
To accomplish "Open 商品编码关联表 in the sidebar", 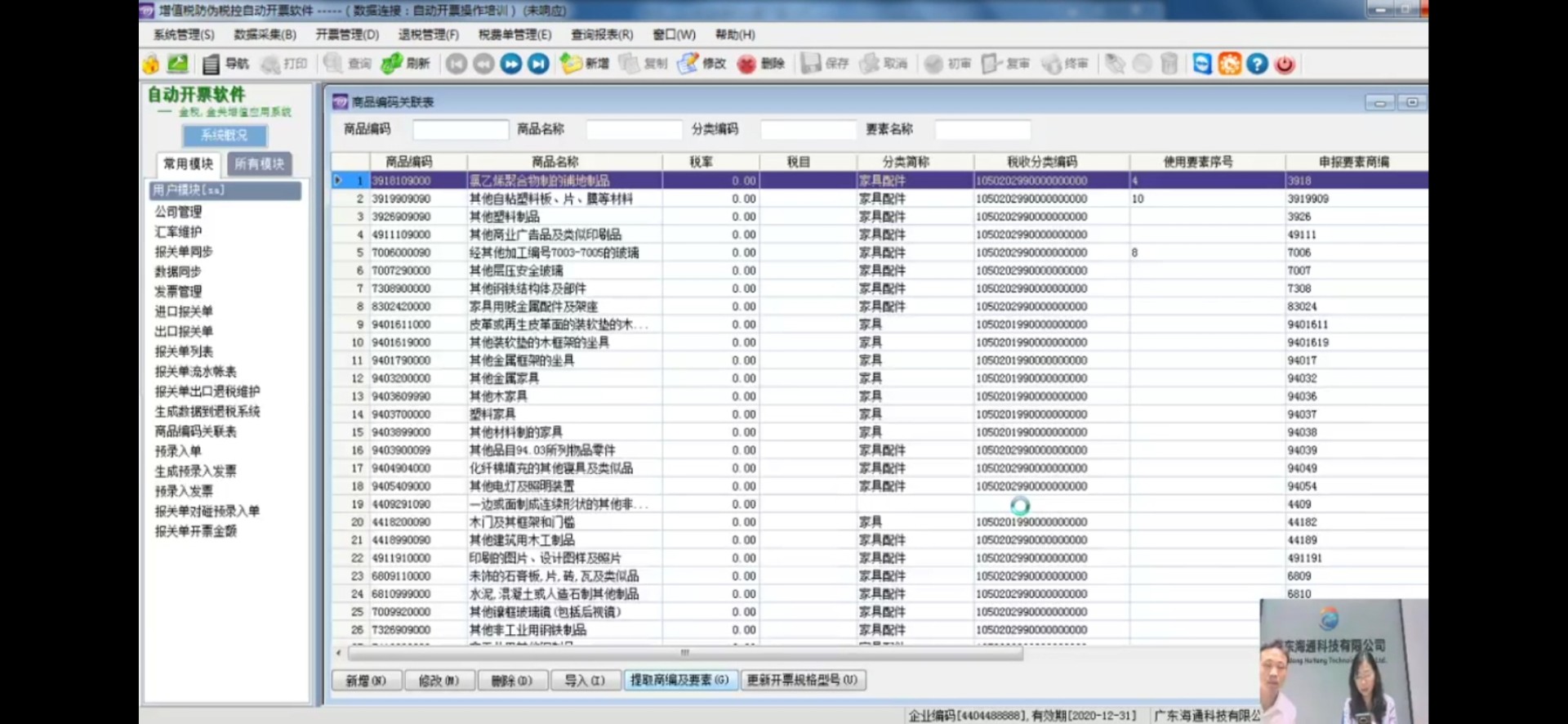I will pos(196,431).
